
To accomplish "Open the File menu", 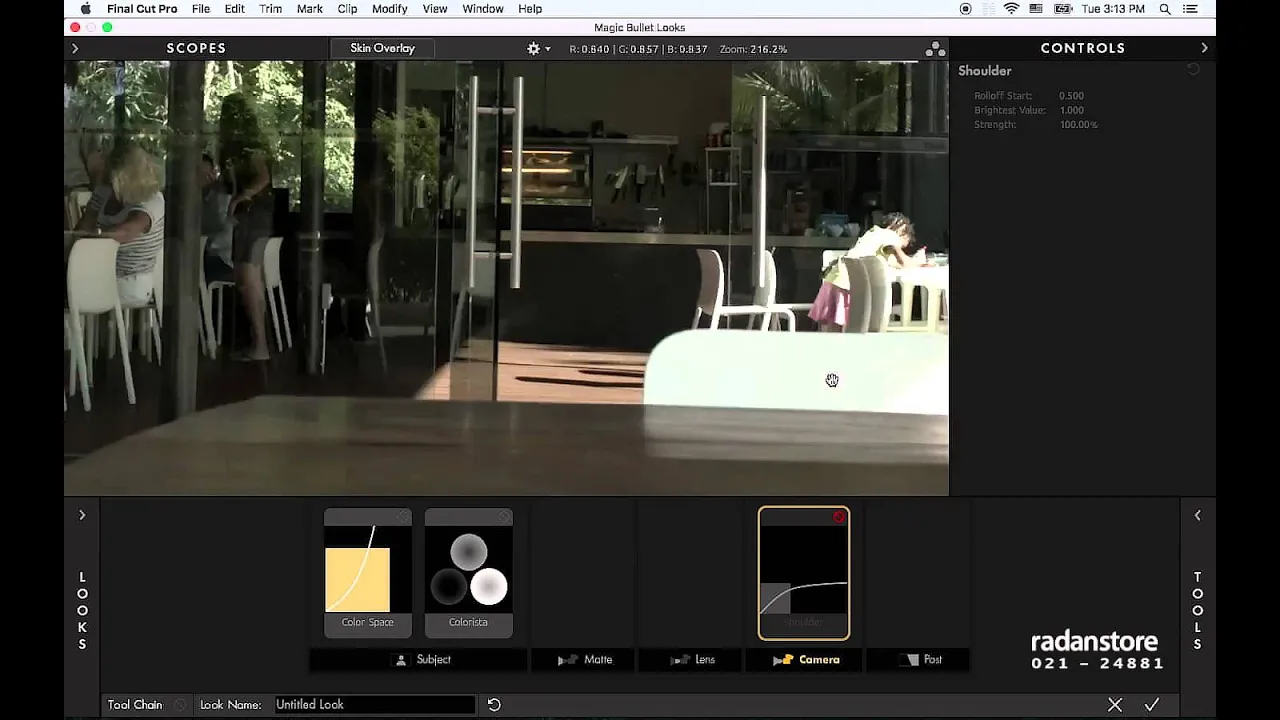I will (201, 9).
